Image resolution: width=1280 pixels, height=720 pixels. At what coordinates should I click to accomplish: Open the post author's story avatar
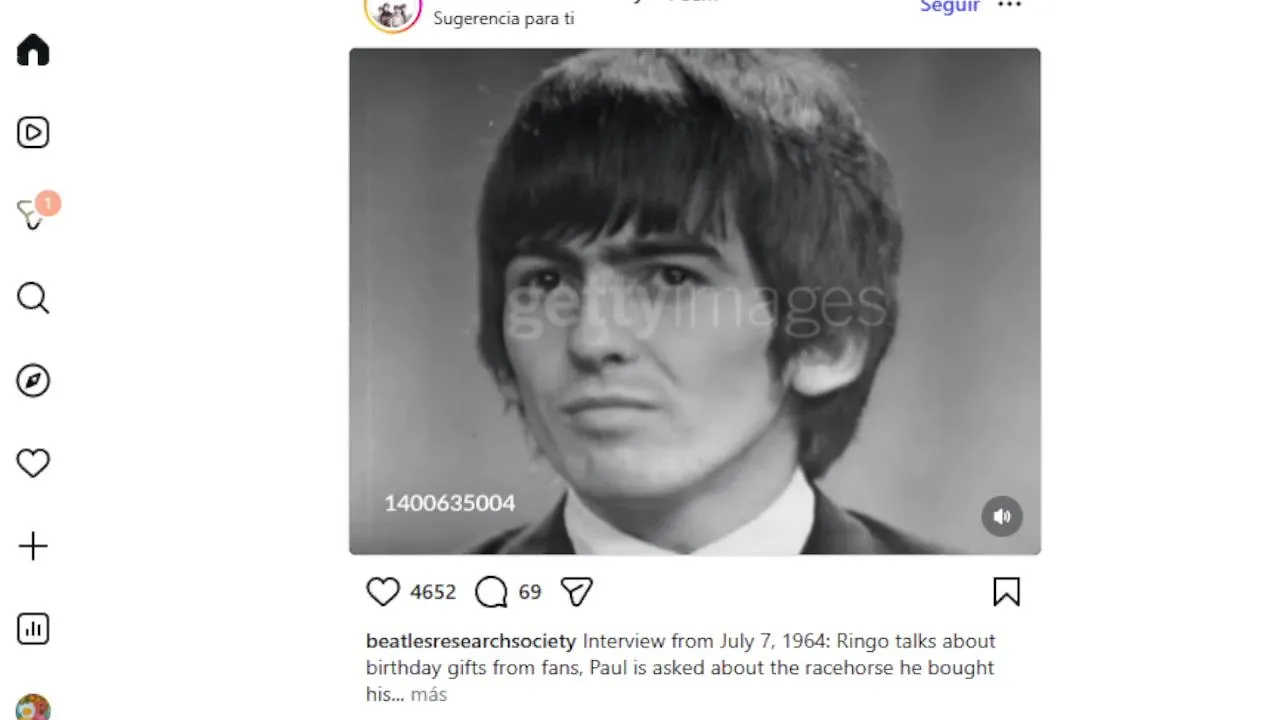click(x=393, y=12)
